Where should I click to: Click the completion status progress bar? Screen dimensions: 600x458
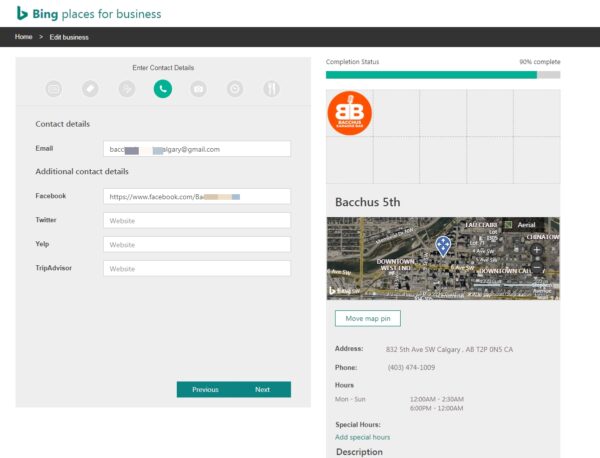[443, 75]
